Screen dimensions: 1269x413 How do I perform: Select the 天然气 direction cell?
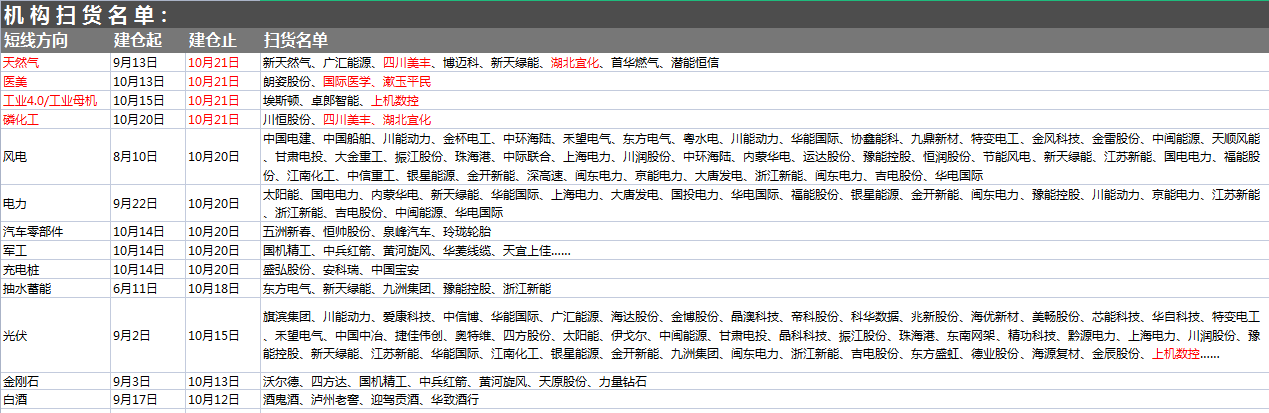(55, 62)
